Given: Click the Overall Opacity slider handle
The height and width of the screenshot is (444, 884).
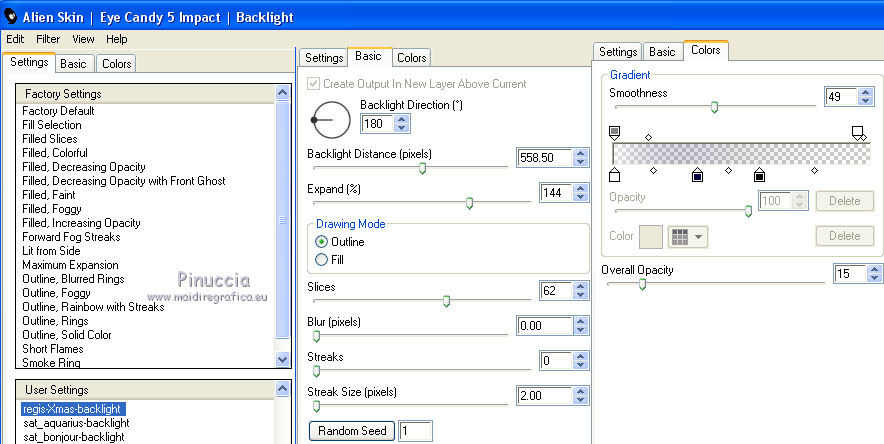Looking at the screenshot, I should 642,285.
